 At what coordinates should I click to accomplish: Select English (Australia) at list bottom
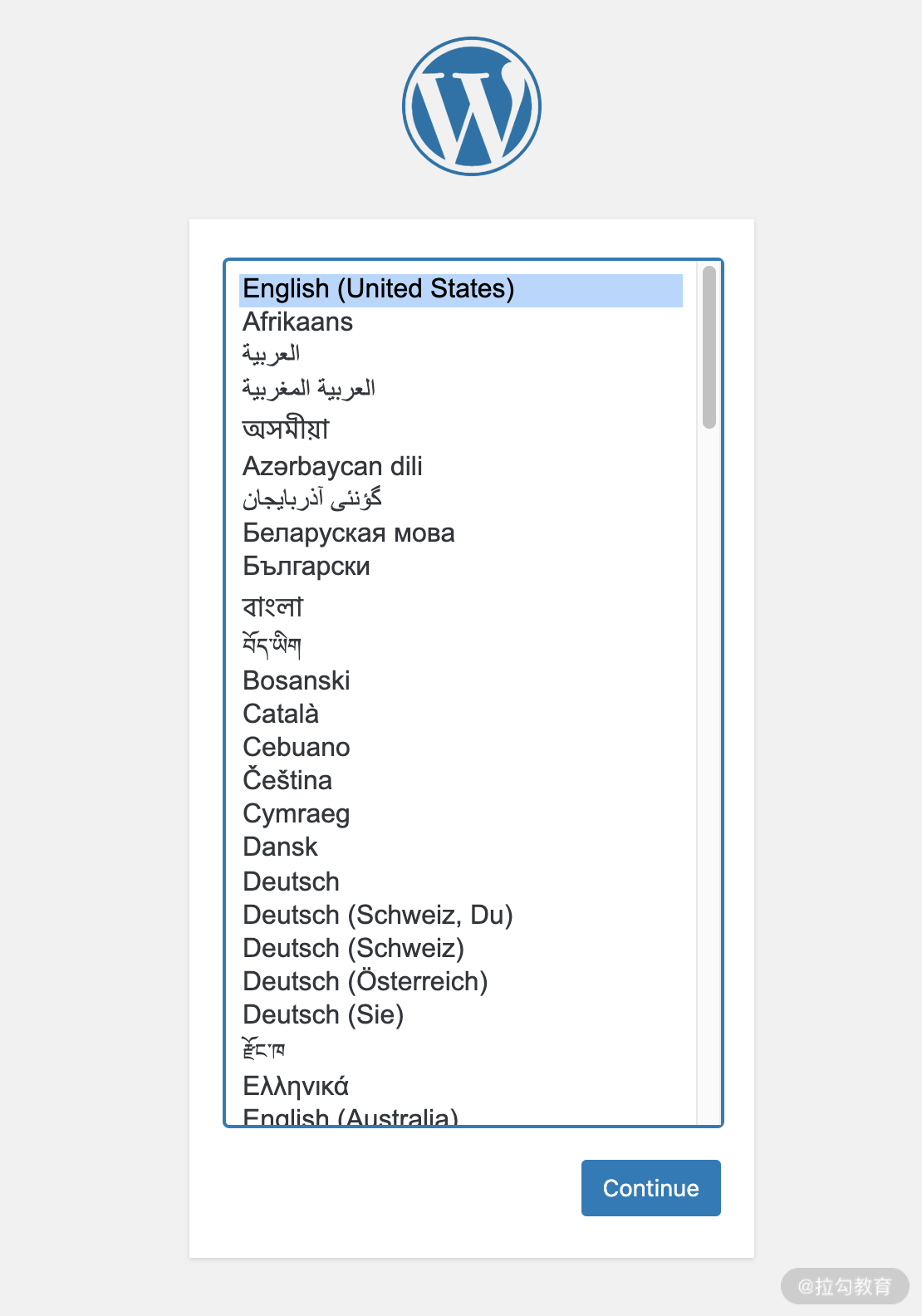[351, 1117]
